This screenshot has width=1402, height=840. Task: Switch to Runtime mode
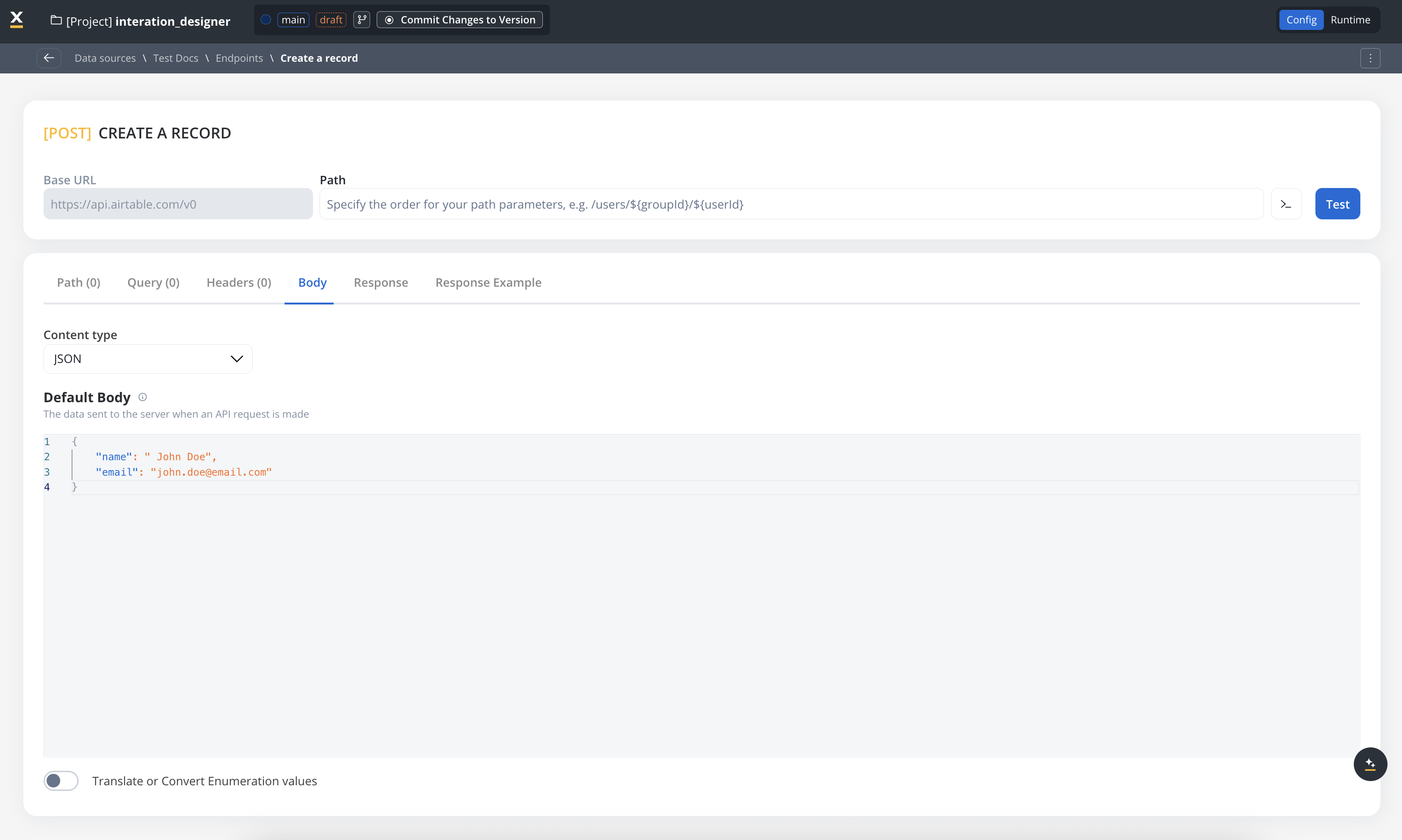[1350, 20]
